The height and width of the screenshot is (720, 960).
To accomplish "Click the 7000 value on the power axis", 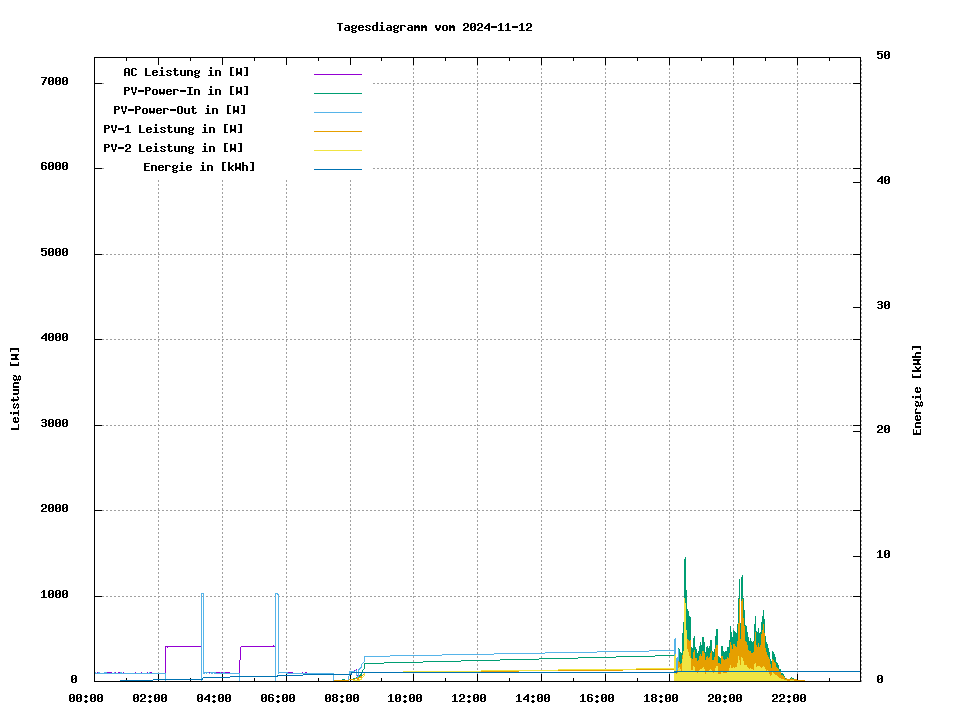I will click(x=52, y=82).
